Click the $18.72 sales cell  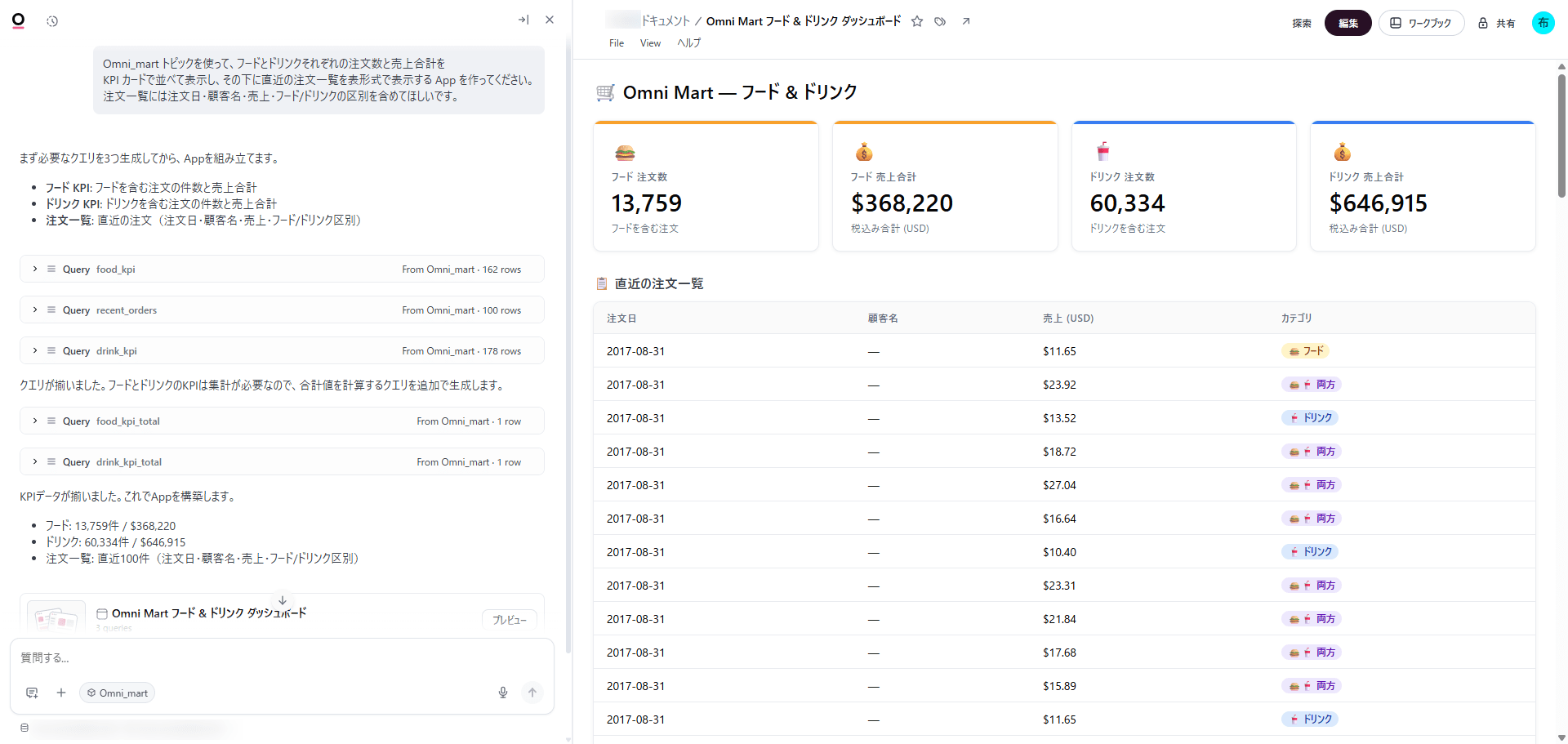pos(1059,452)
